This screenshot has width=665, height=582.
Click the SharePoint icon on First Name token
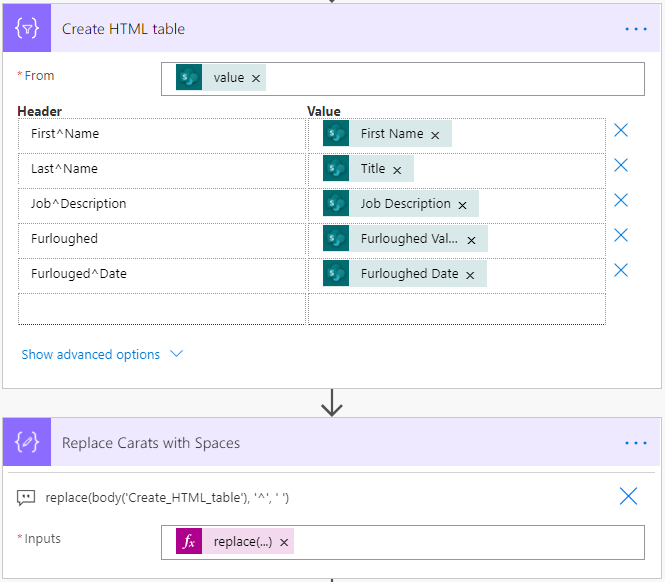(336, 133)
